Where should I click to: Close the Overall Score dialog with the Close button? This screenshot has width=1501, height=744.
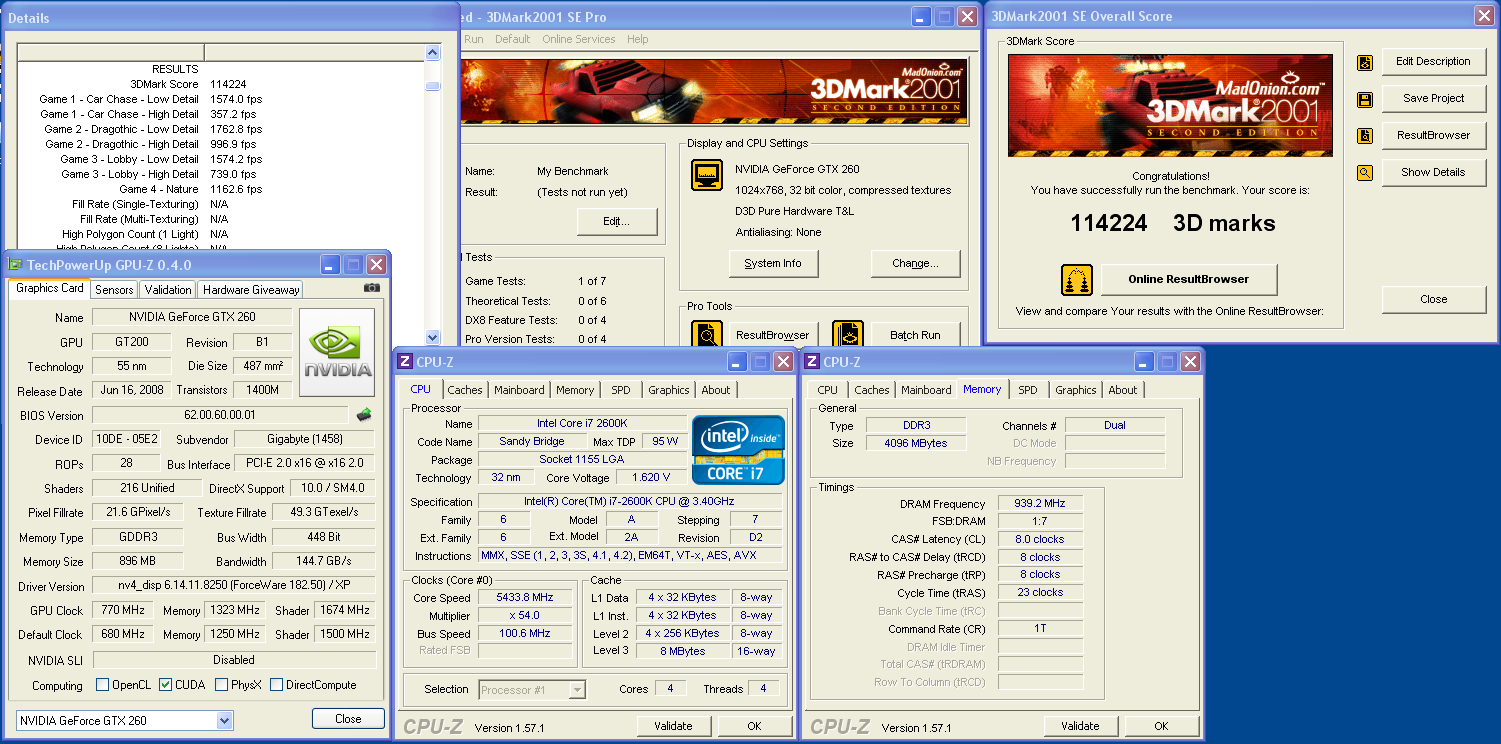coord(1433,299)
